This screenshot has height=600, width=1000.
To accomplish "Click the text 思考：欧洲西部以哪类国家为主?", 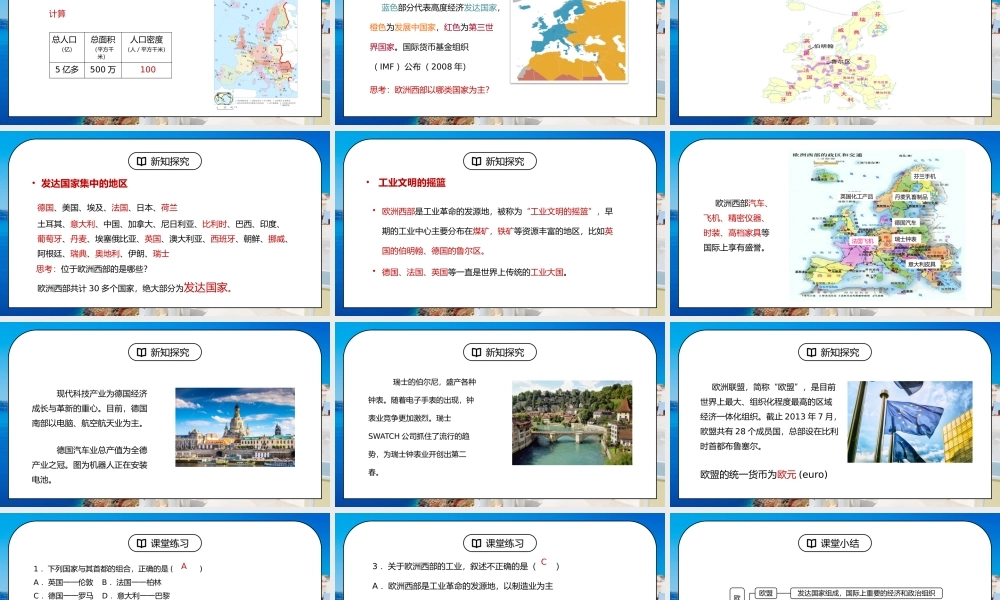I will click(429, 90).
